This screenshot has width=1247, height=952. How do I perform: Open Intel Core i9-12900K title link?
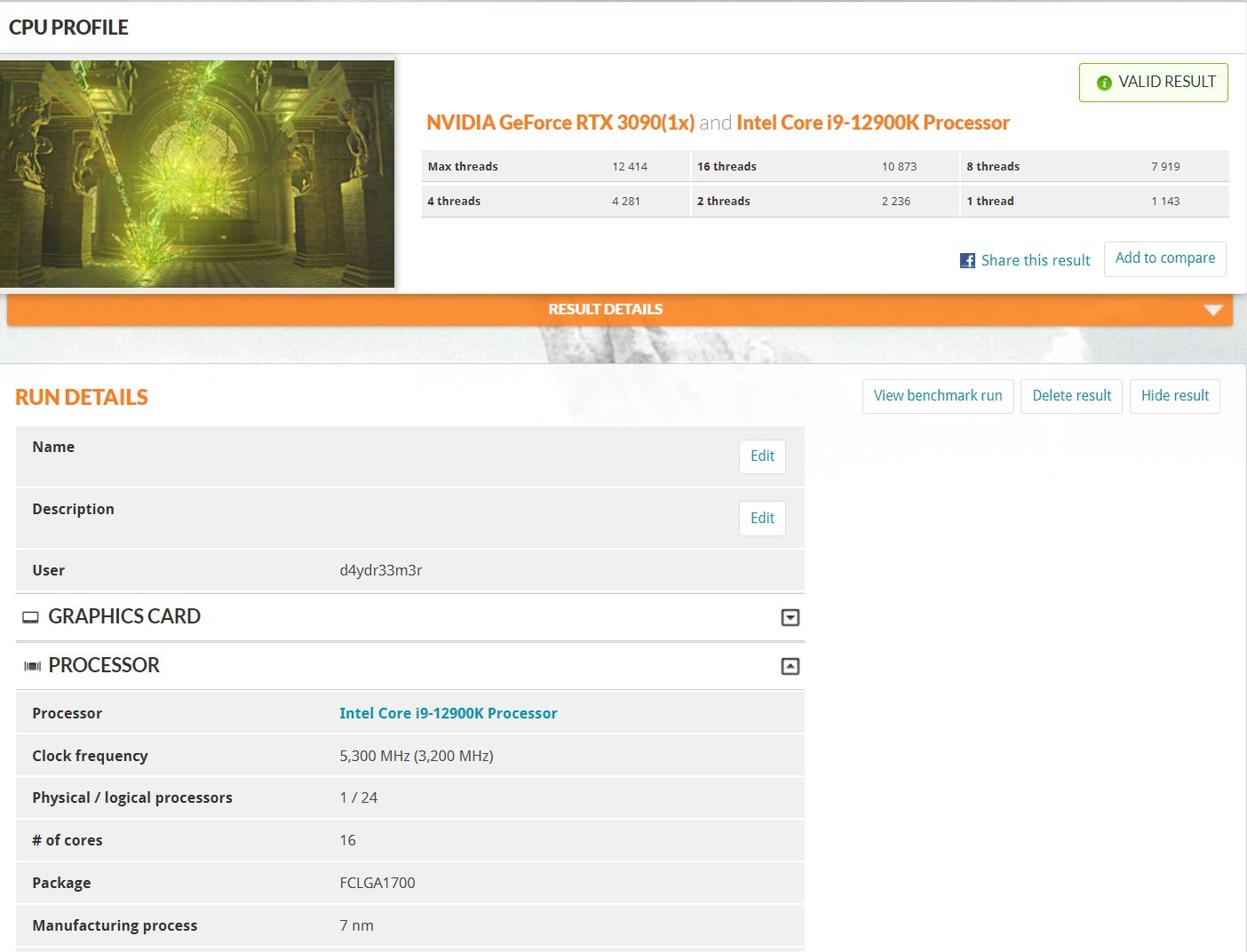tap(873, 123)
